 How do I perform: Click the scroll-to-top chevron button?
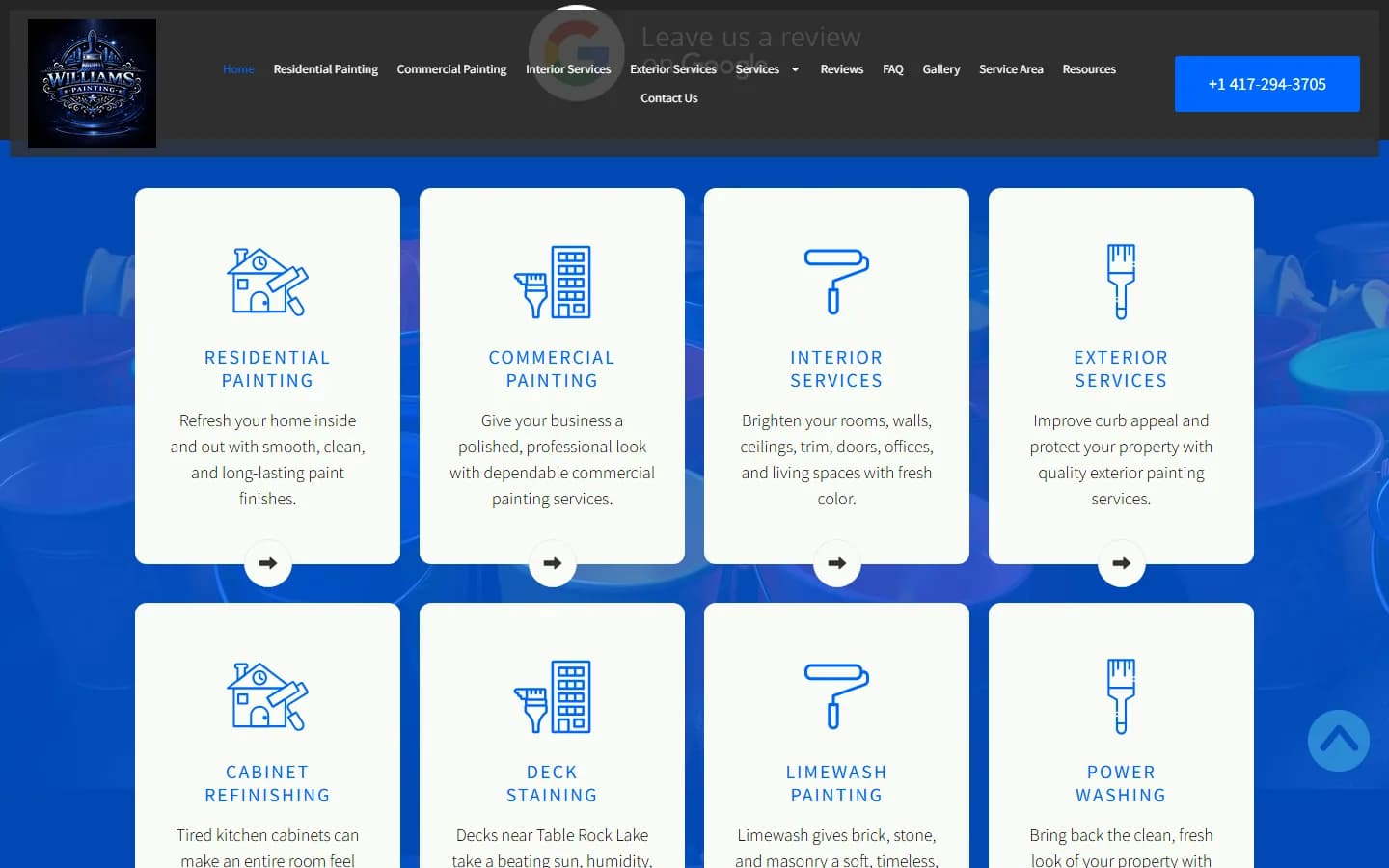pyautogui.click(x=1339, y=741)
